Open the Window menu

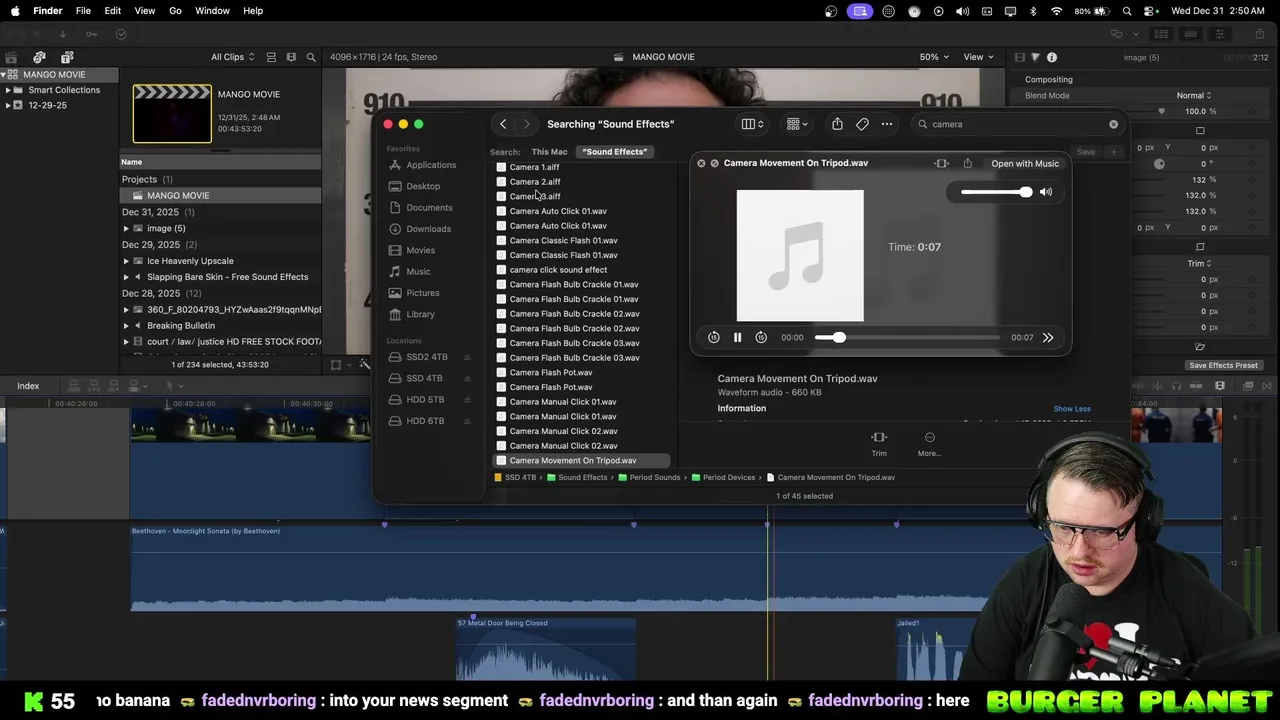point(212,11)
